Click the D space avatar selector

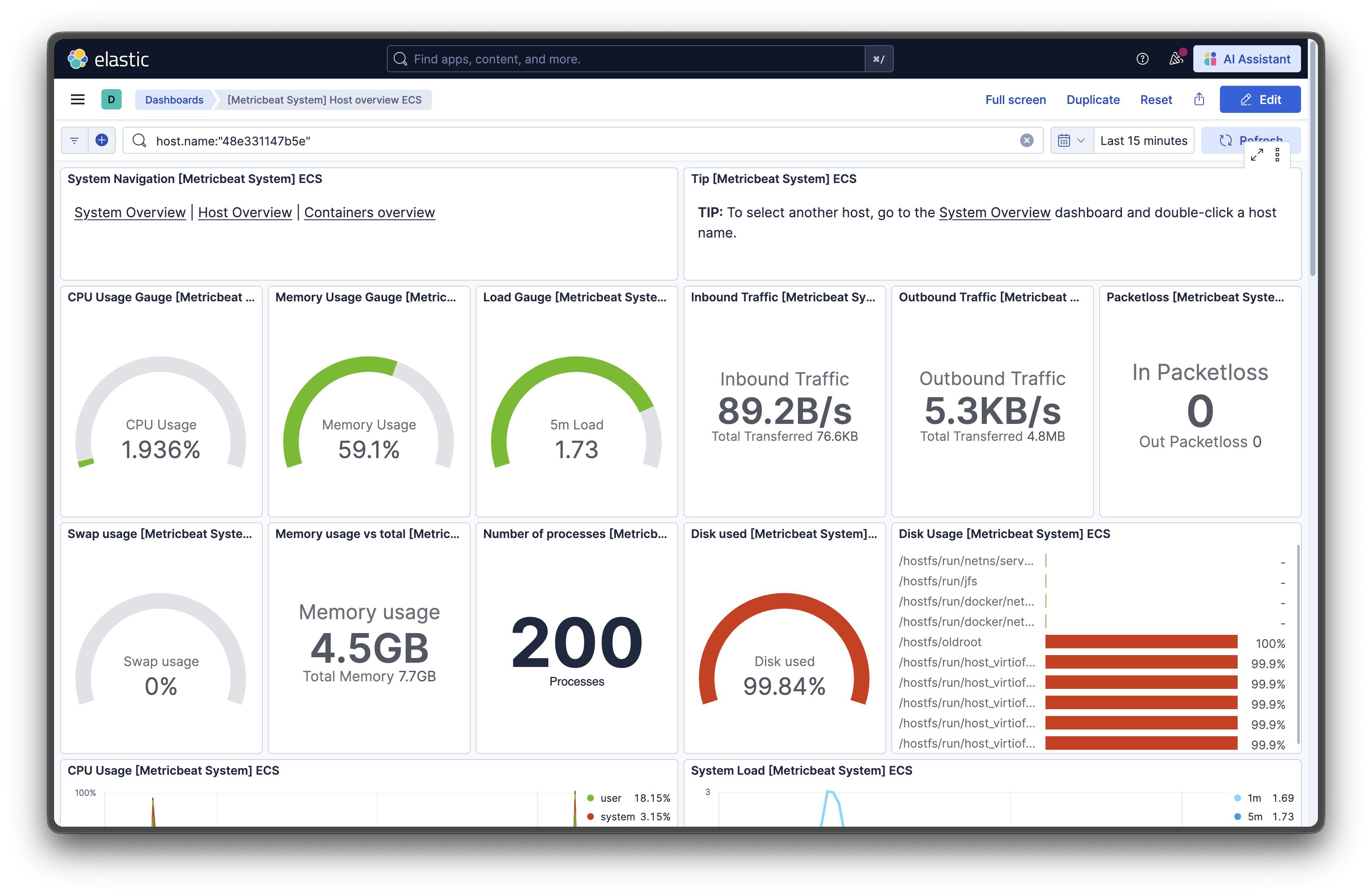point(111,99)
